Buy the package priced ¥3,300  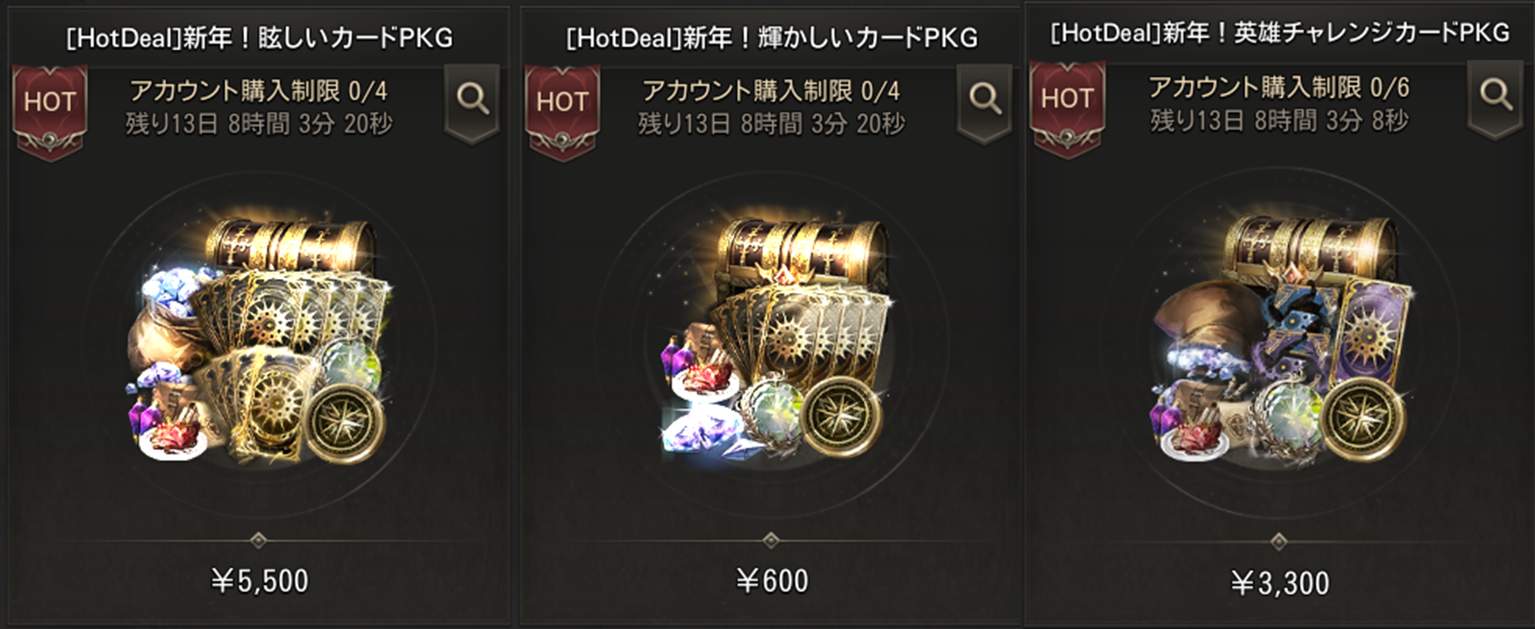click(x=1279, y=582)
